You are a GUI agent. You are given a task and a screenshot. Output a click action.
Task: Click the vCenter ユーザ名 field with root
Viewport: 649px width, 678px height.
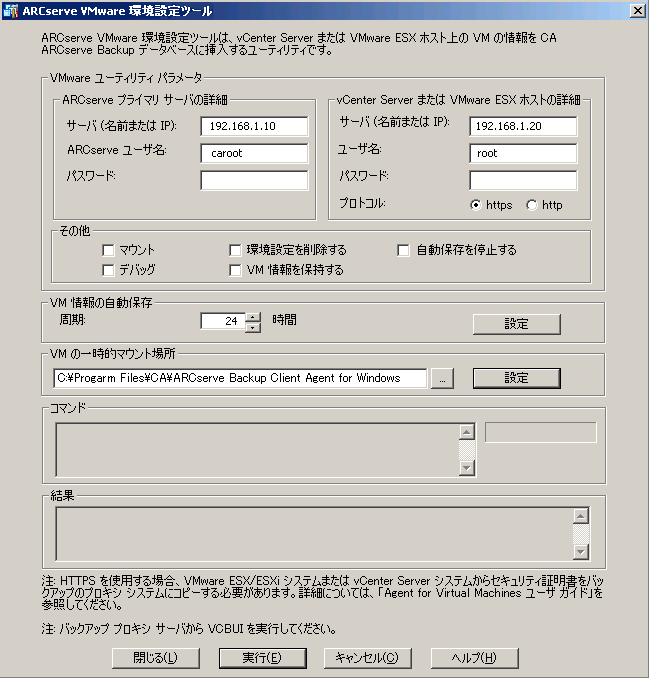coord(523,153)
